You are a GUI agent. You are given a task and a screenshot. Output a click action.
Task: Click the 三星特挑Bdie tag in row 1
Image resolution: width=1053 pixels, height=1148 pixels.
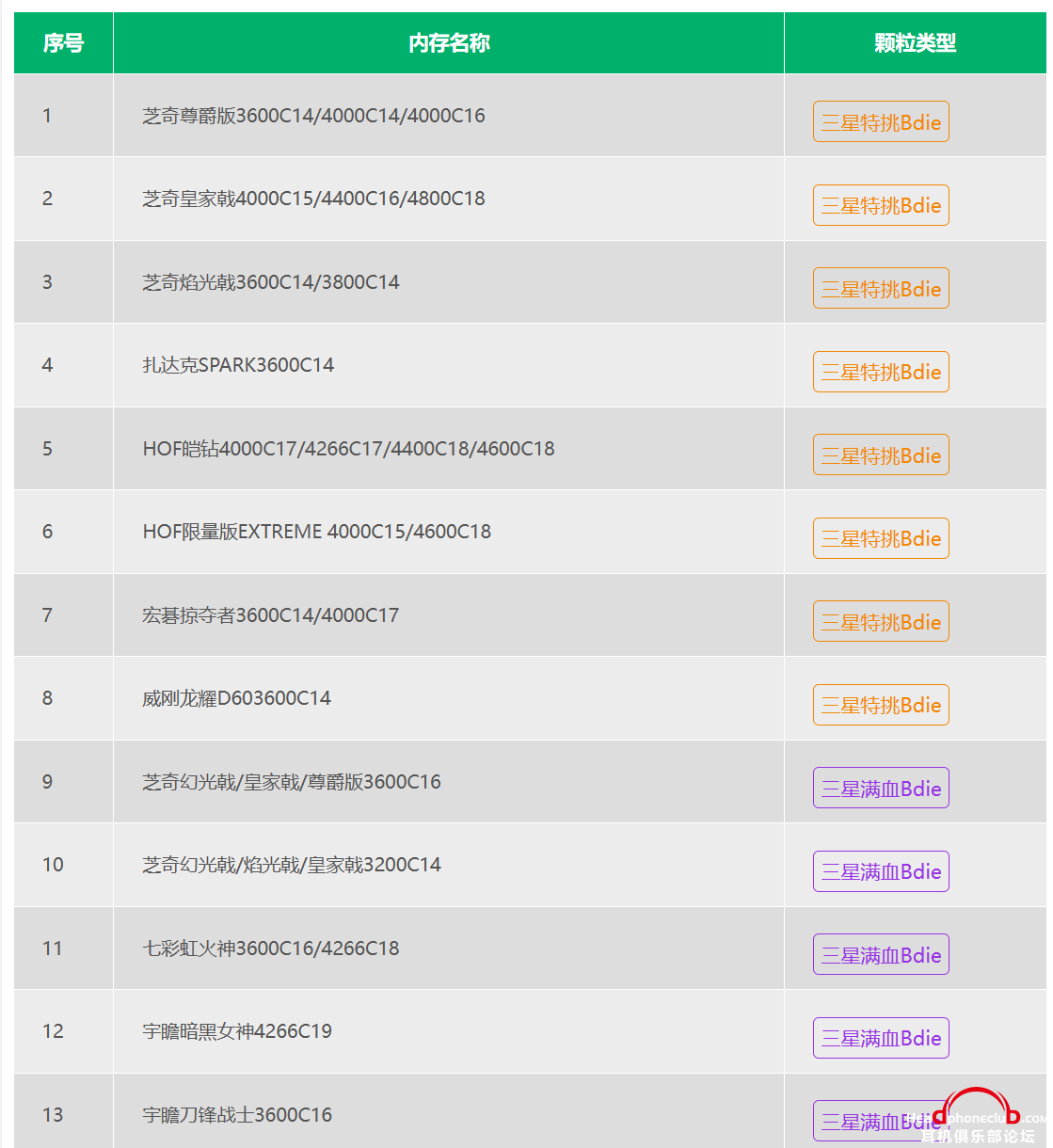pos(881,122)
